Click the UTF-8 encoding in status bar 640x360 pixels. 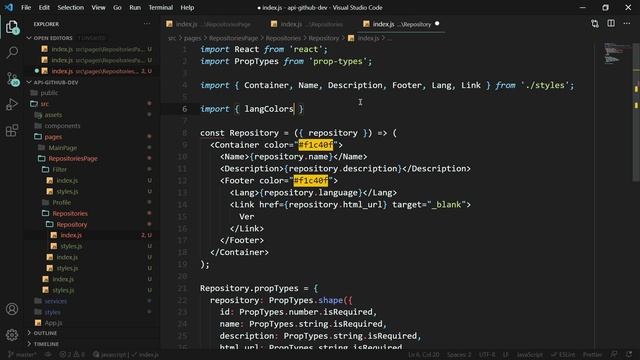coord(487,355)
